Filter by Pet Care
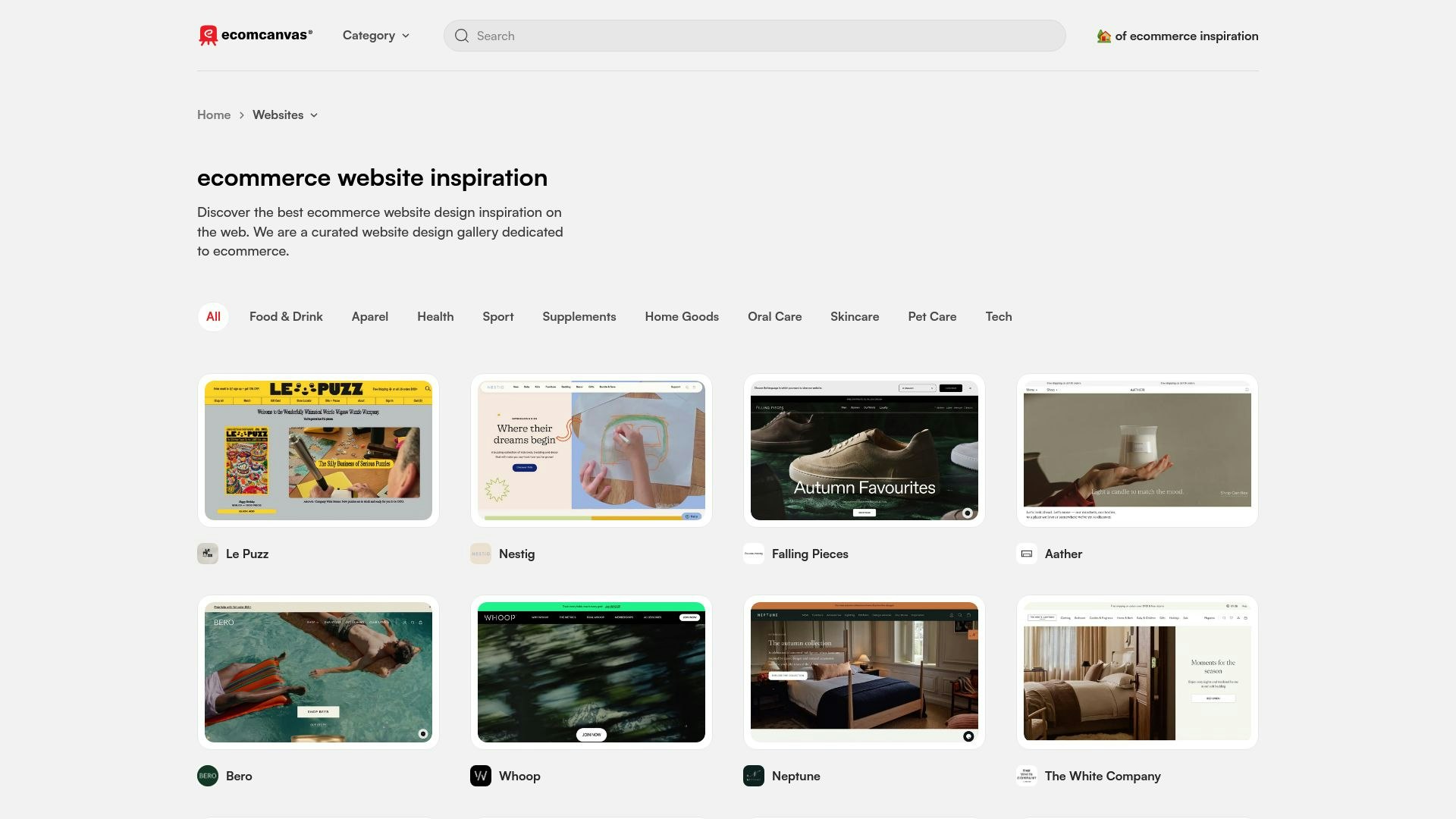Viewport: 1456px width, 819px height. (932, 317)
